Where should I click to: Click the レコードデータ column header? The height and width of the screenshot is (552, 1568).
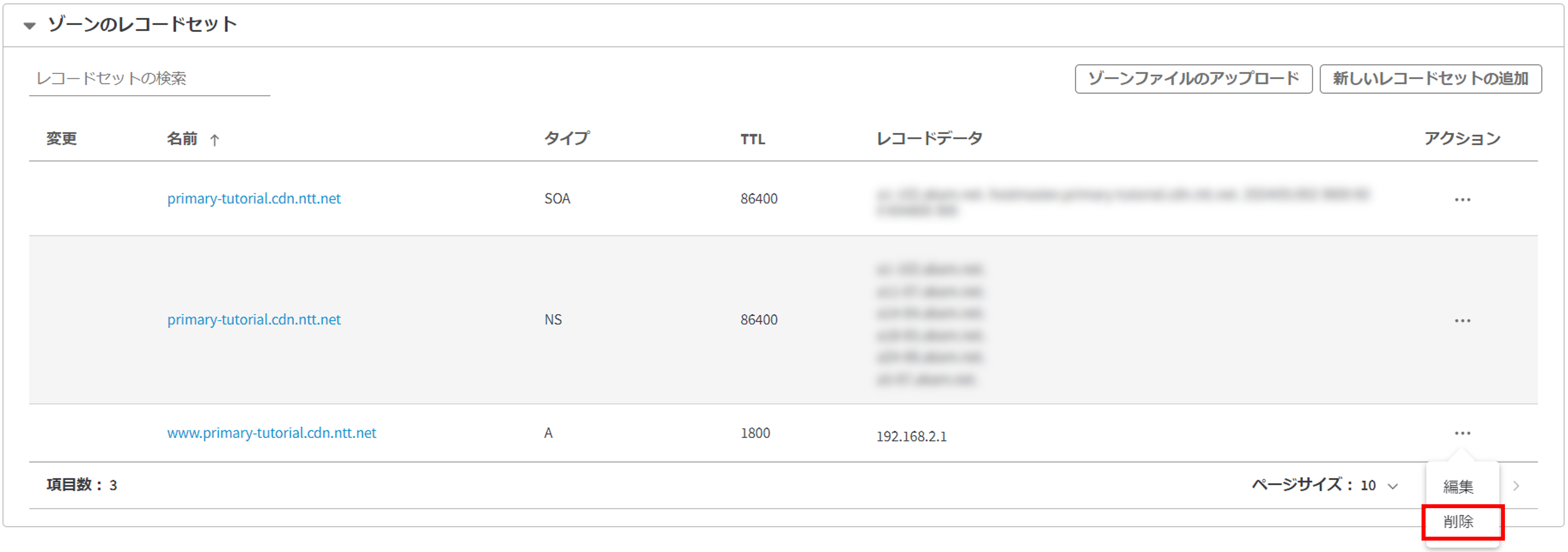pyautogui.click(x=929, y=139)
